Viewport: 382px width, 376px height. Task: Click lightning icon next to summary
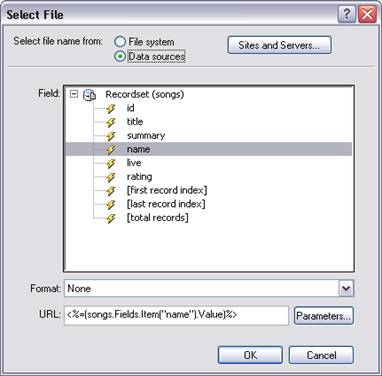(111, 136)
